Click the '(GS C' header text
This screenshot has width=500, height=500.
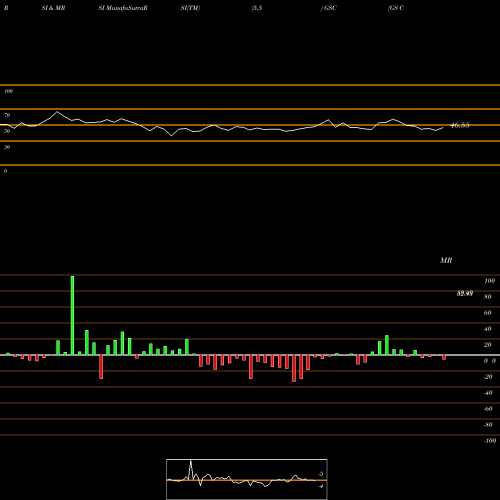[396, 8]
